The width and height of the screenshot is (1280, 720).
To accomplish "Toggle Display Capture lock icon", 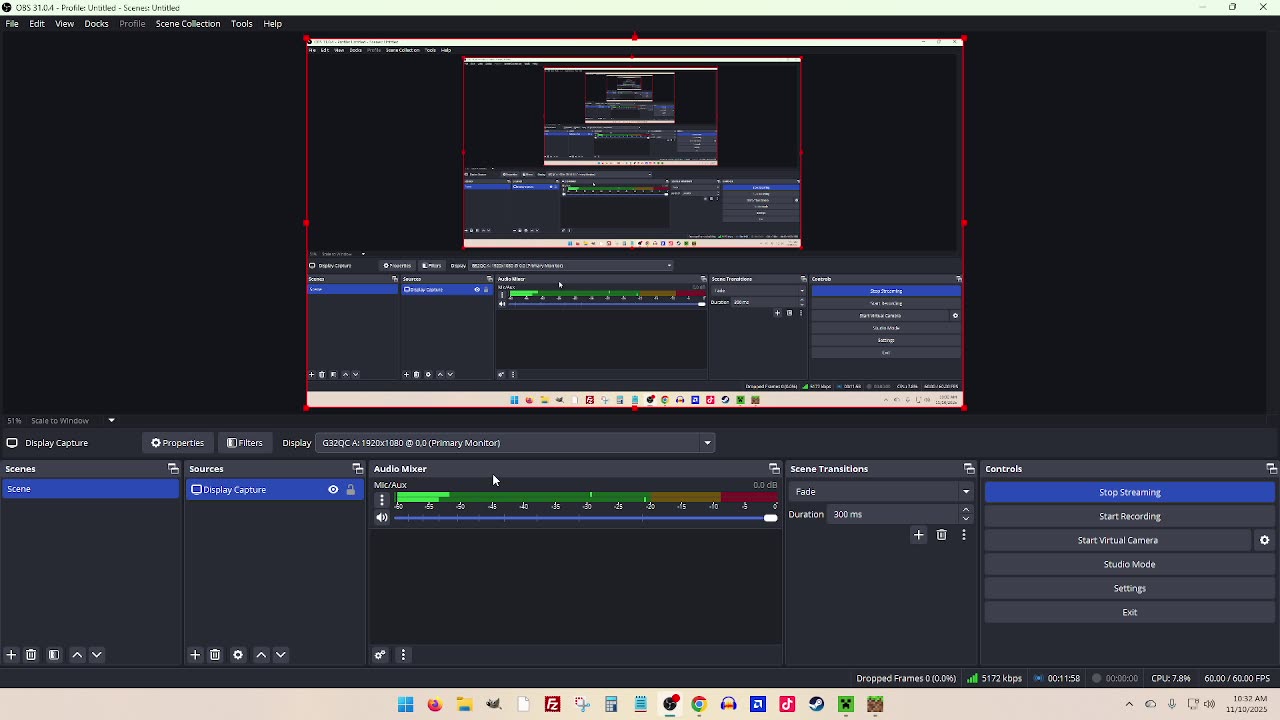I will tap(350, 490).
